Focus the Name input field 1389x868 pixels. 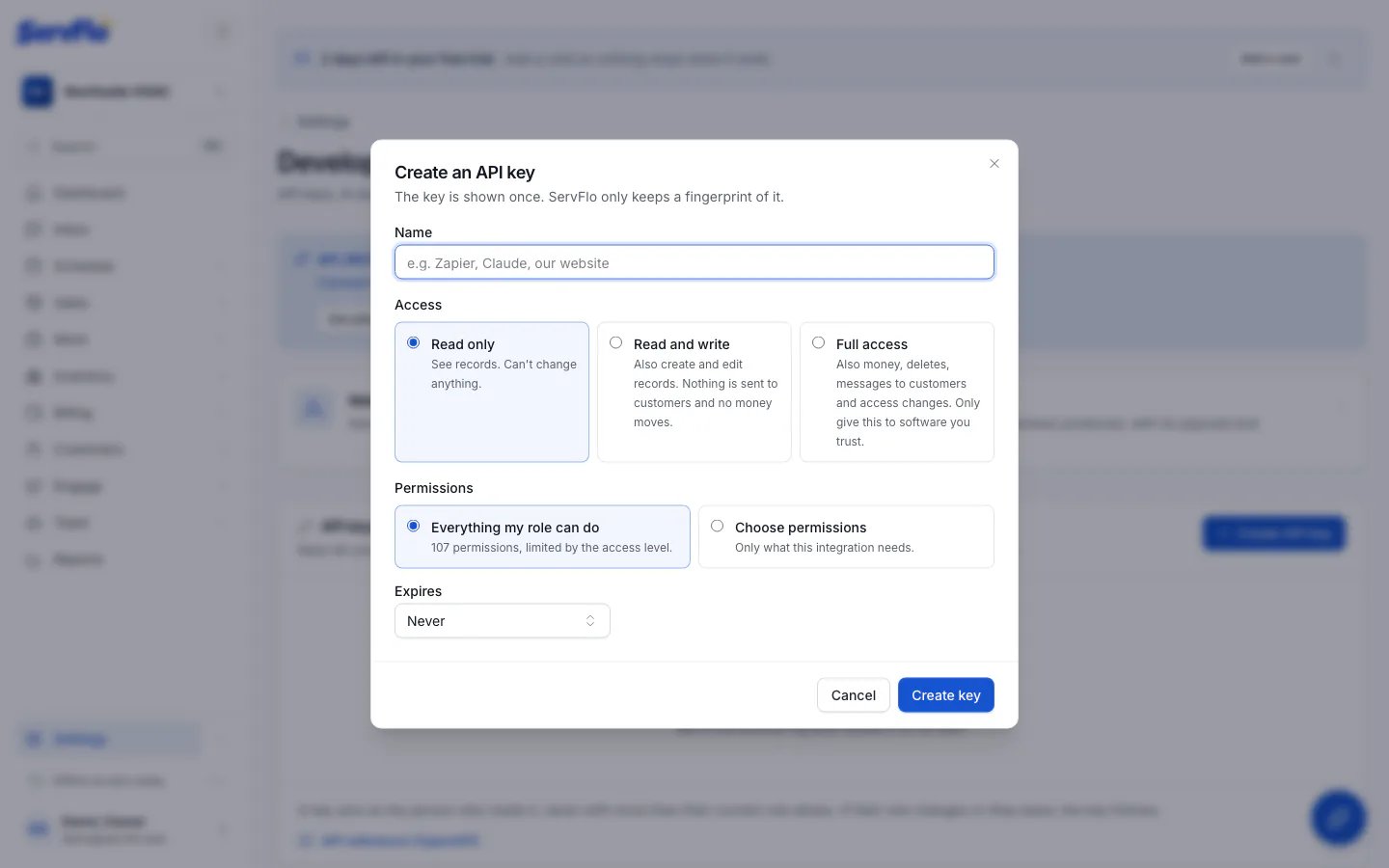[694, 262]
